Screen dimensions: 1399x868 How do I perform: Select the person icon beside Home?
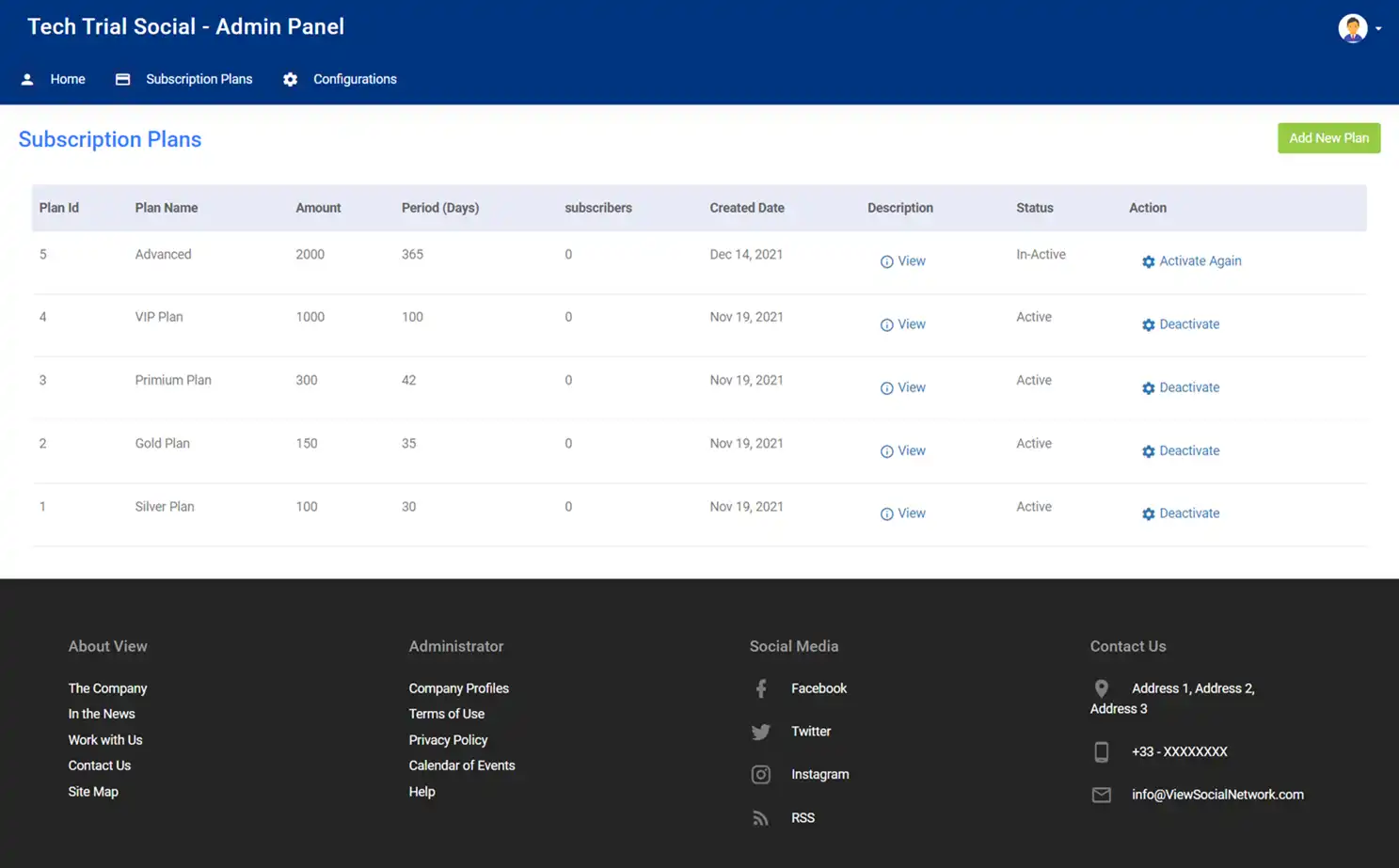pos(27,79)
